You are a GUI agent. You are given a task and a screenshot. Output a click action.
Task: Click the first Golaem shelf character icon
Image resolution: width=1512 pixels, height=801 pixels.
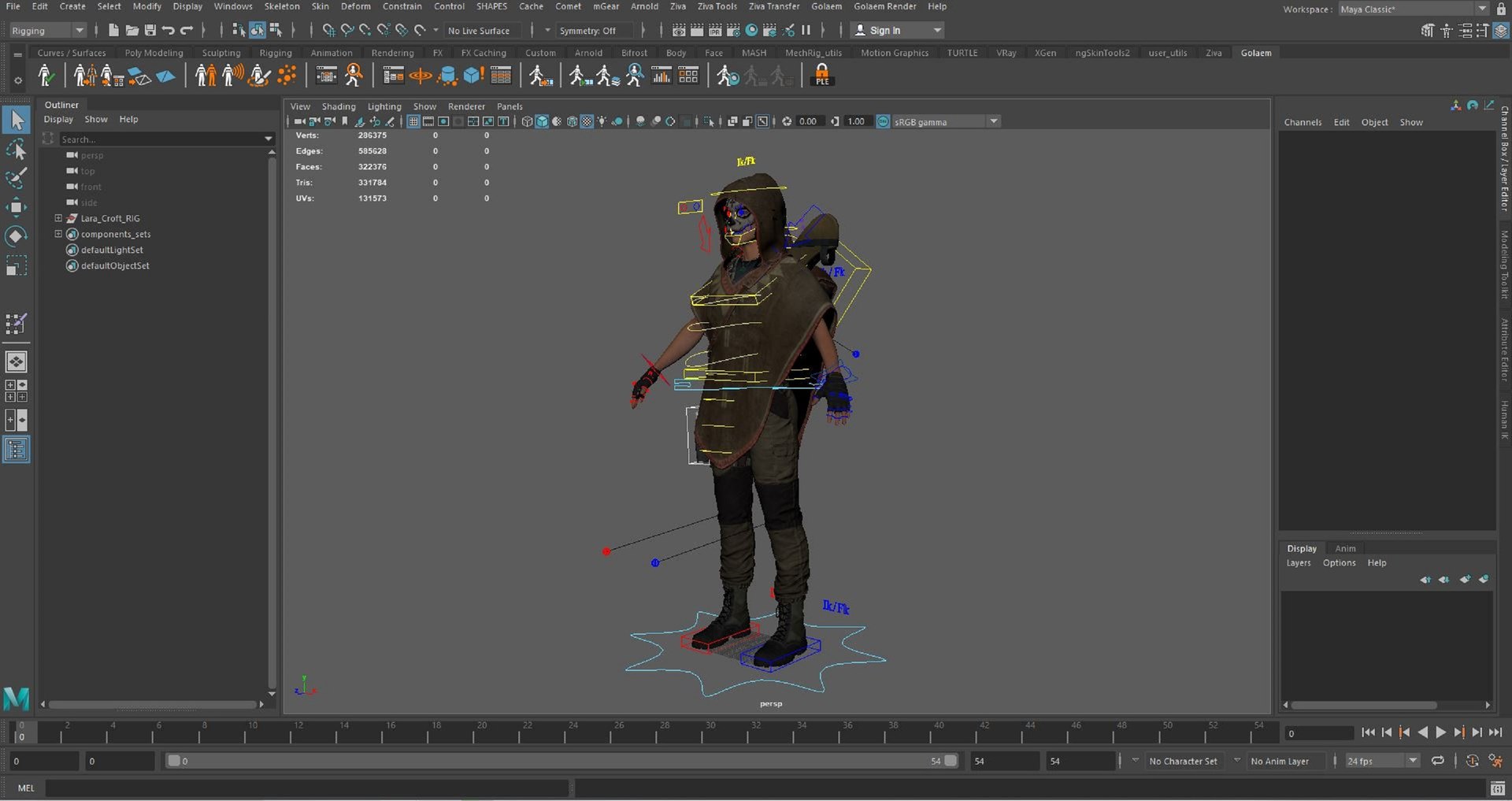(x=46, y=76)
